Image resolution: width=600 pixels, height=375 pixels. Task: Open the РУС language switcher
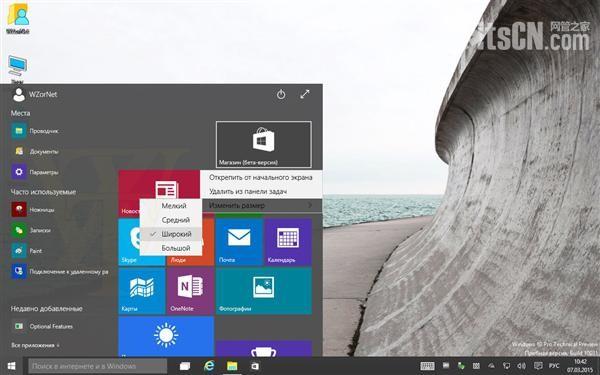point(554,366)
